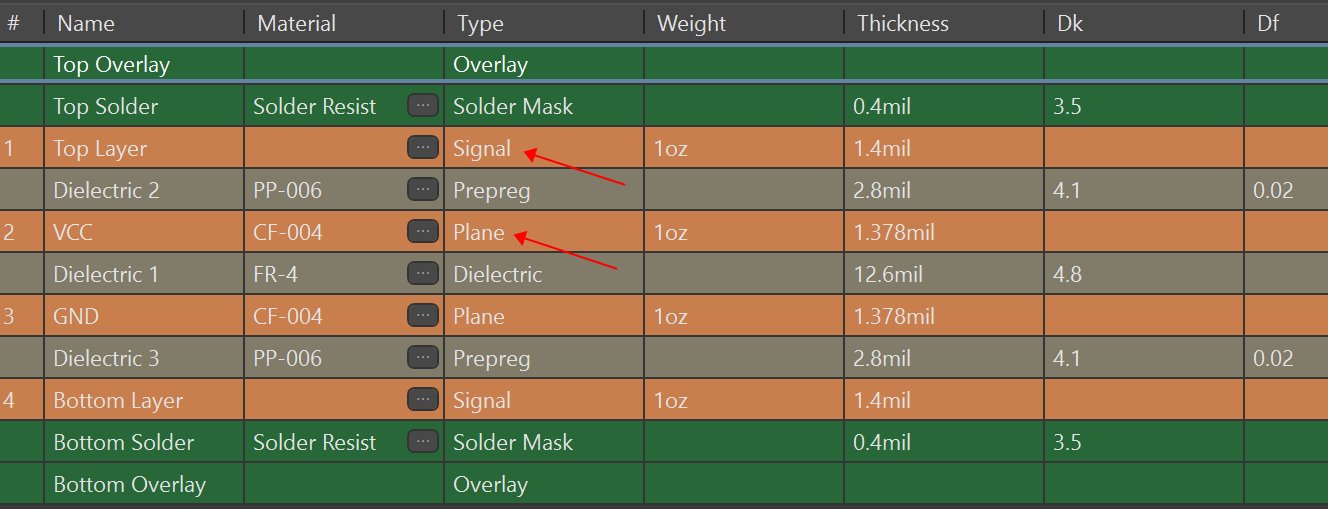Select the Top Overlay layer name

click(x=112, y=64)
